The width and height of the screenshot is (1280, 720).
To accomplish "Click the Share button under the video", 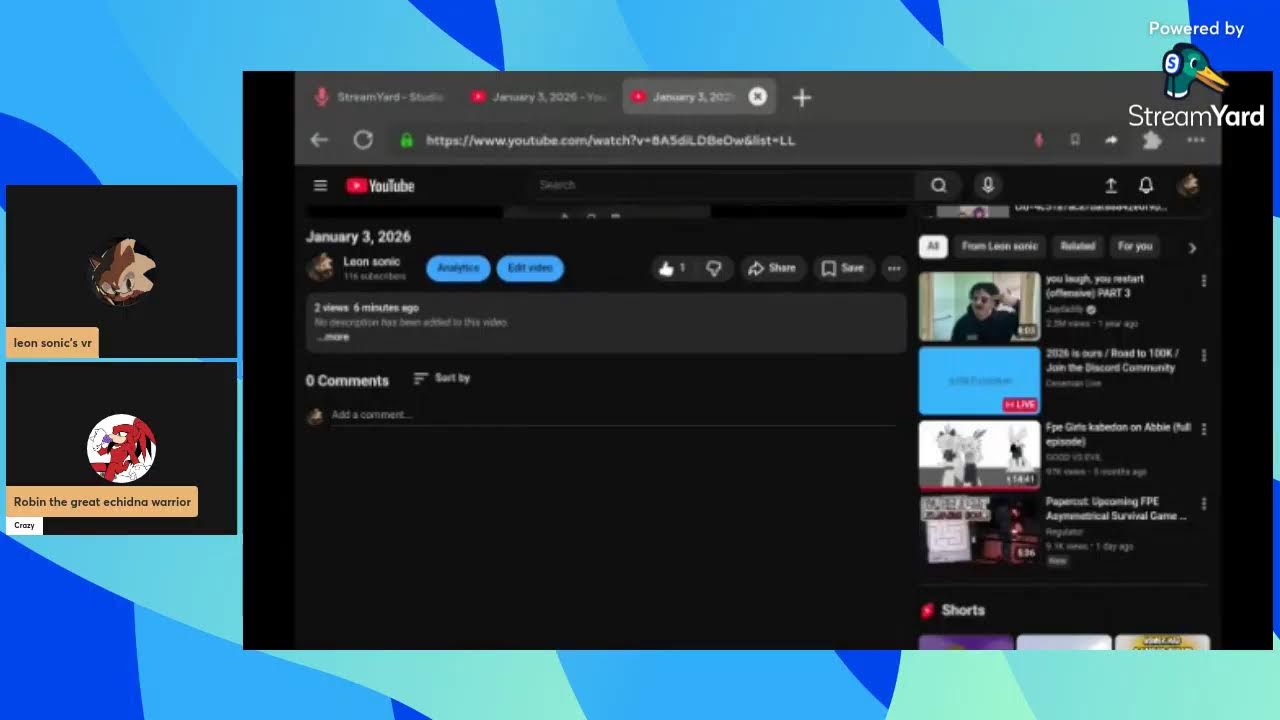I will pos(771,268).
